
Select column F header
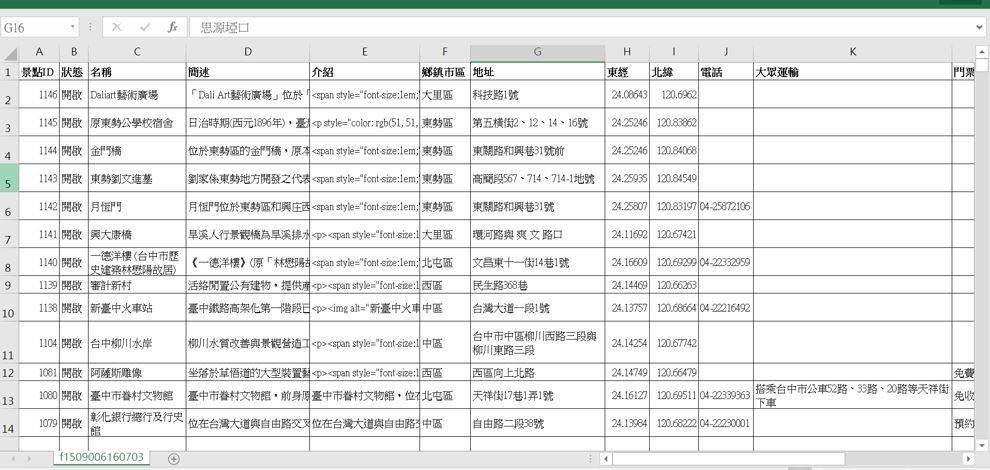[444, 52]
